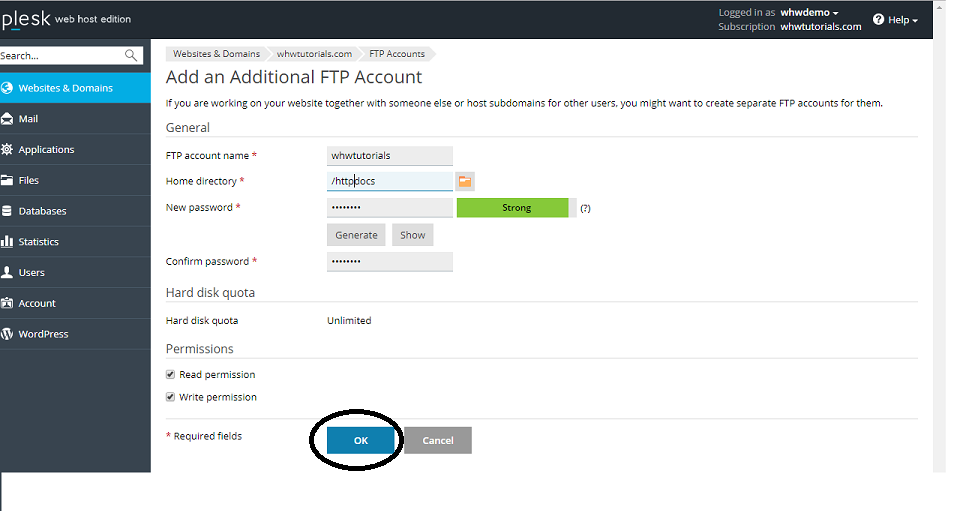Click the green Strong password strength bar
This screenshot has width=966, height=511.
tap(513, 208)
